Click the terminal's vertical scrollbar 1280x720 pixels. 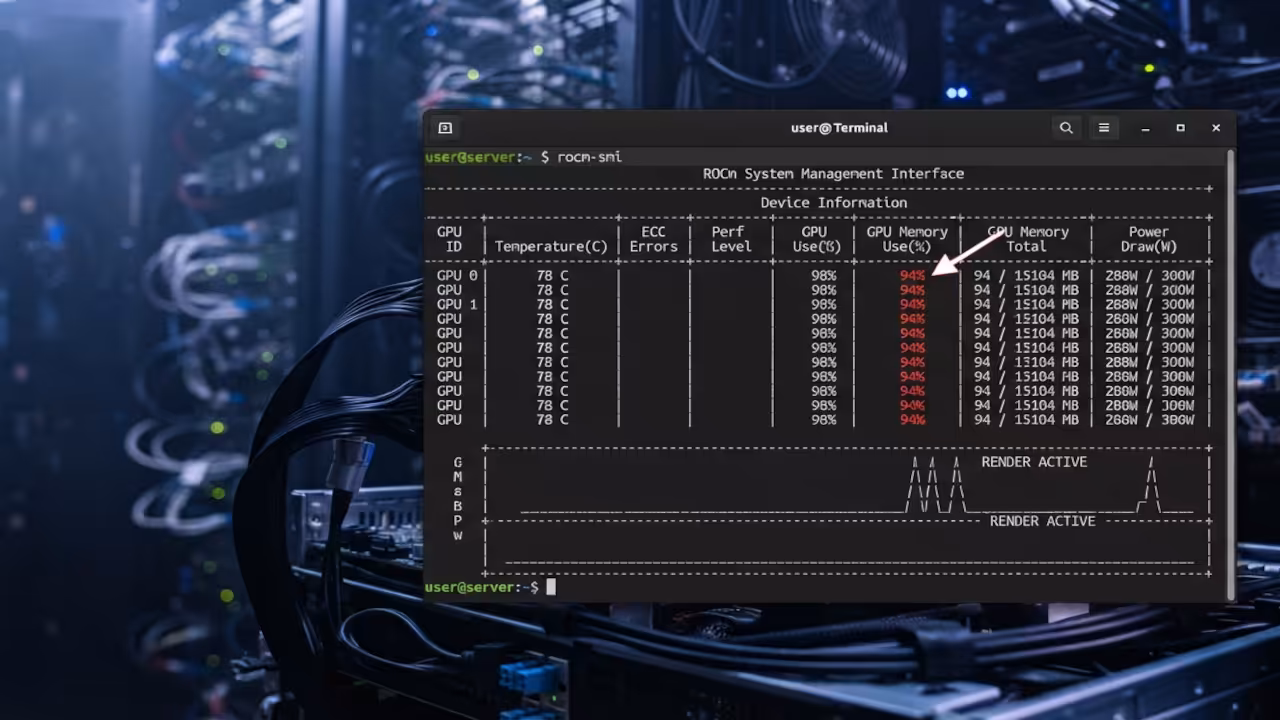pyautogui.click(x=1230, y=375)
